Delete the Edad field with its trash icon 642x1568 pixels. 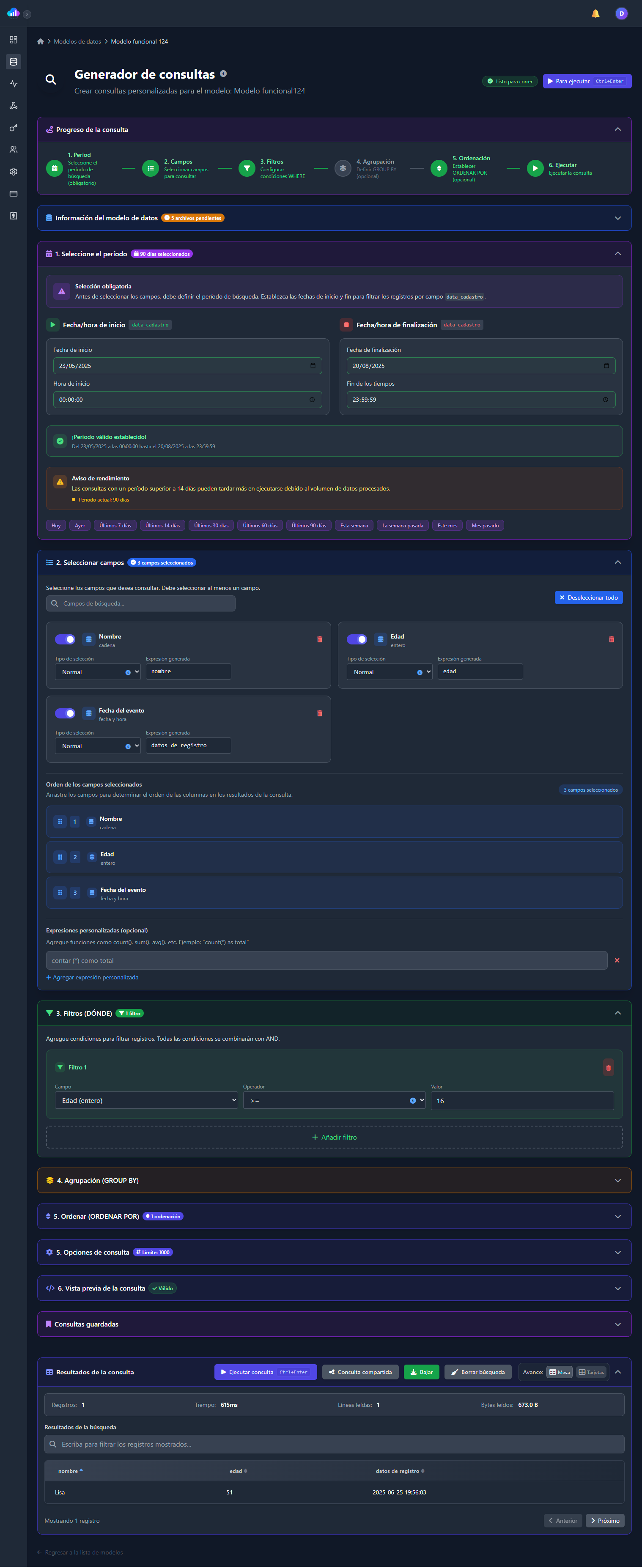611,639
